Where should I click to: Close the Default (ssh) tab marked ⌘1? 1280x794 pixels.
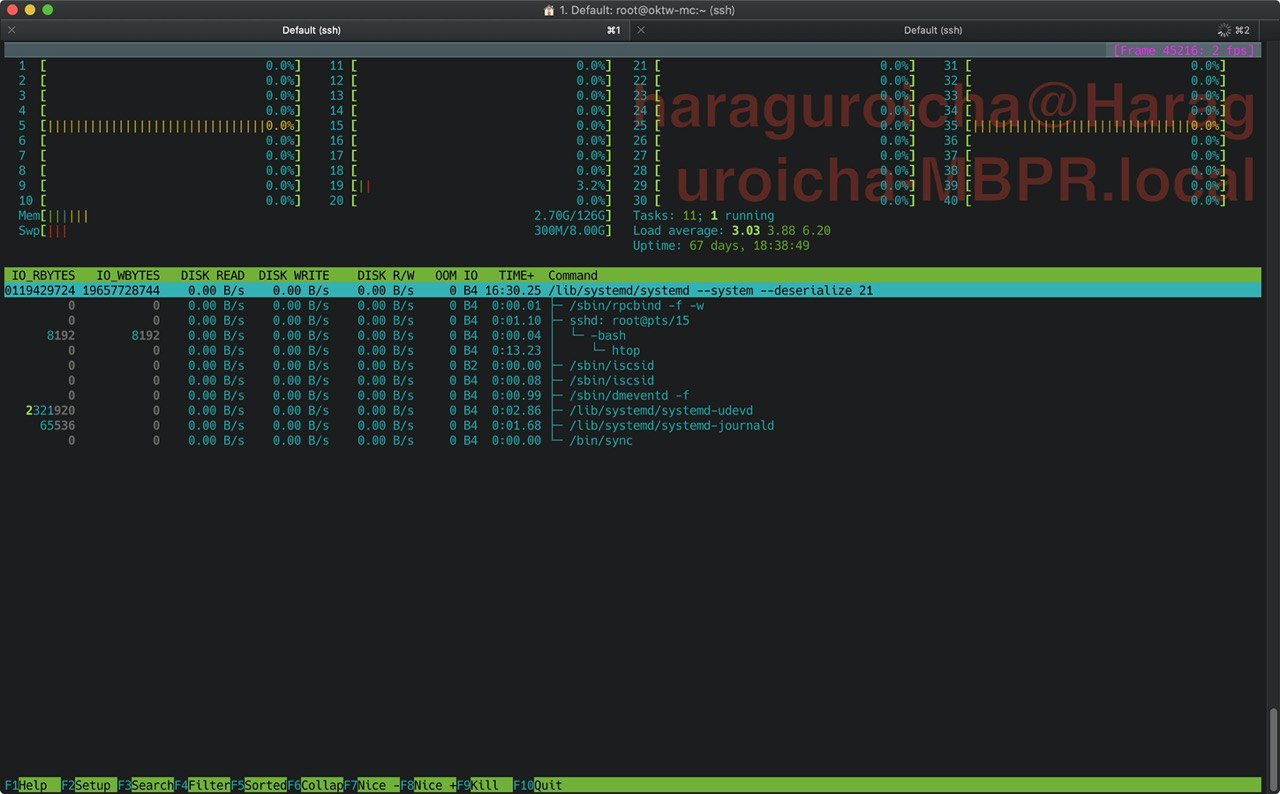click(12, 30)
